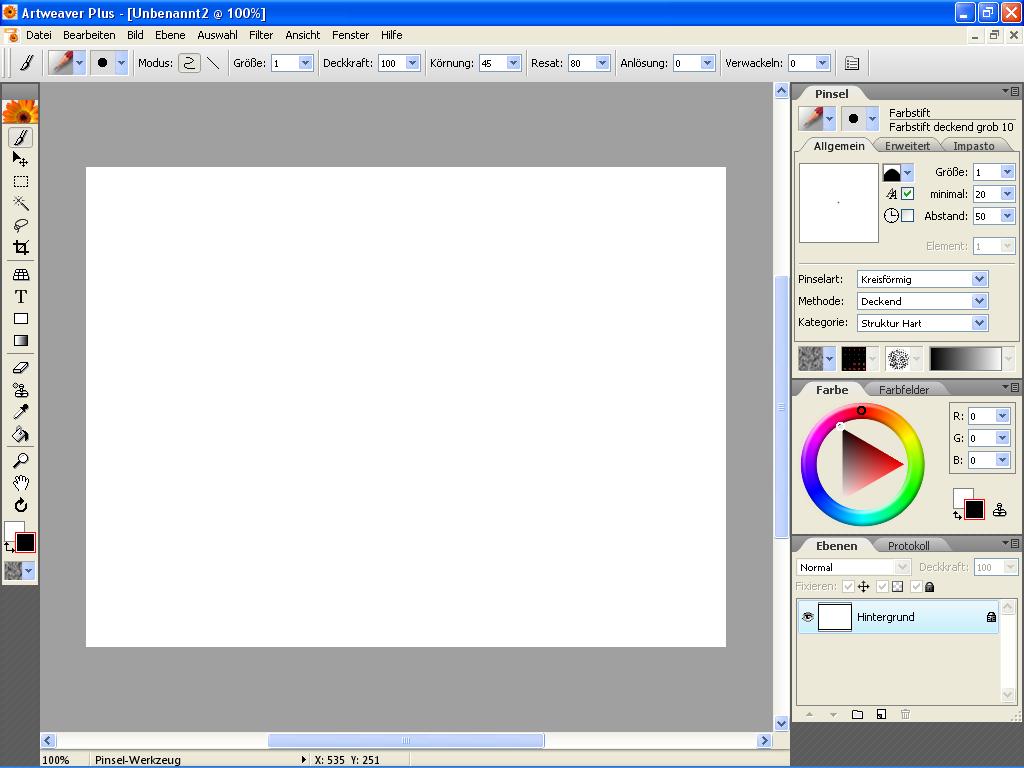Toggle the fixate position checkbox
1024x768 pixels.
pos(848,586)
